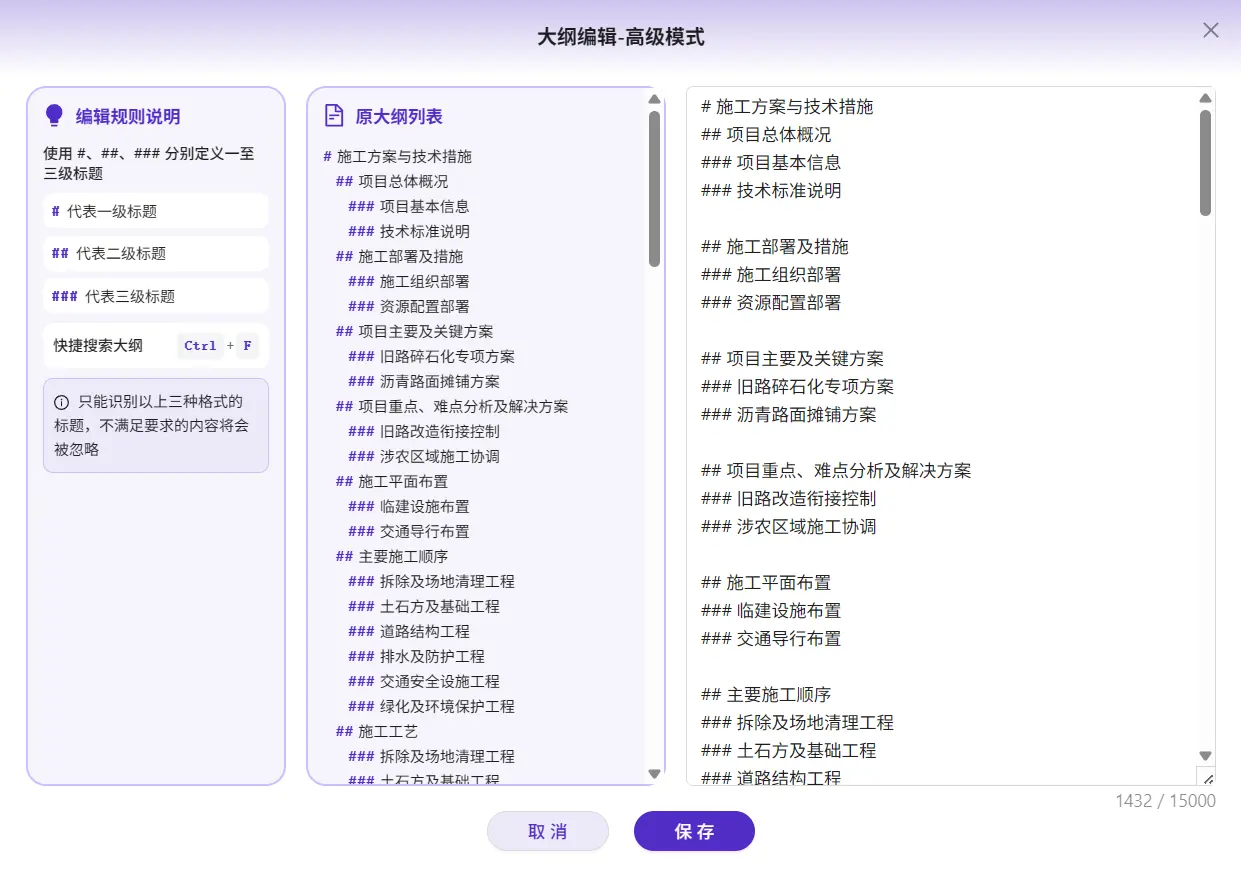Place cursor on '# 施工方案与技术措施' editor line
The height and width of the screenshot is (870, 1241).
coord(788,106)
